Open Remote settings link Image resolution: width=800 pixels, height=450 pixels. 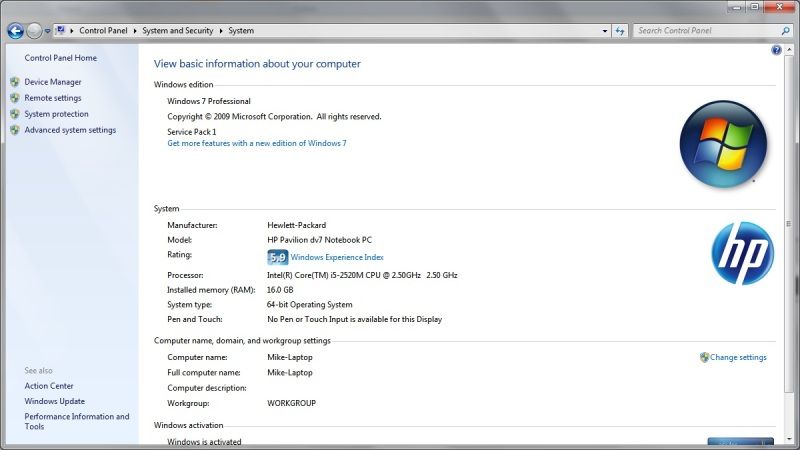(x=53, y=98)
